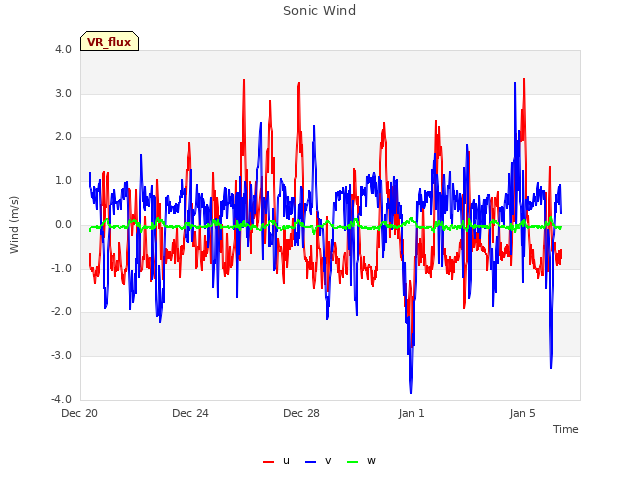Click the 1.0 y-axis label
The image size is (640, 480).
[x=63, y=180]
